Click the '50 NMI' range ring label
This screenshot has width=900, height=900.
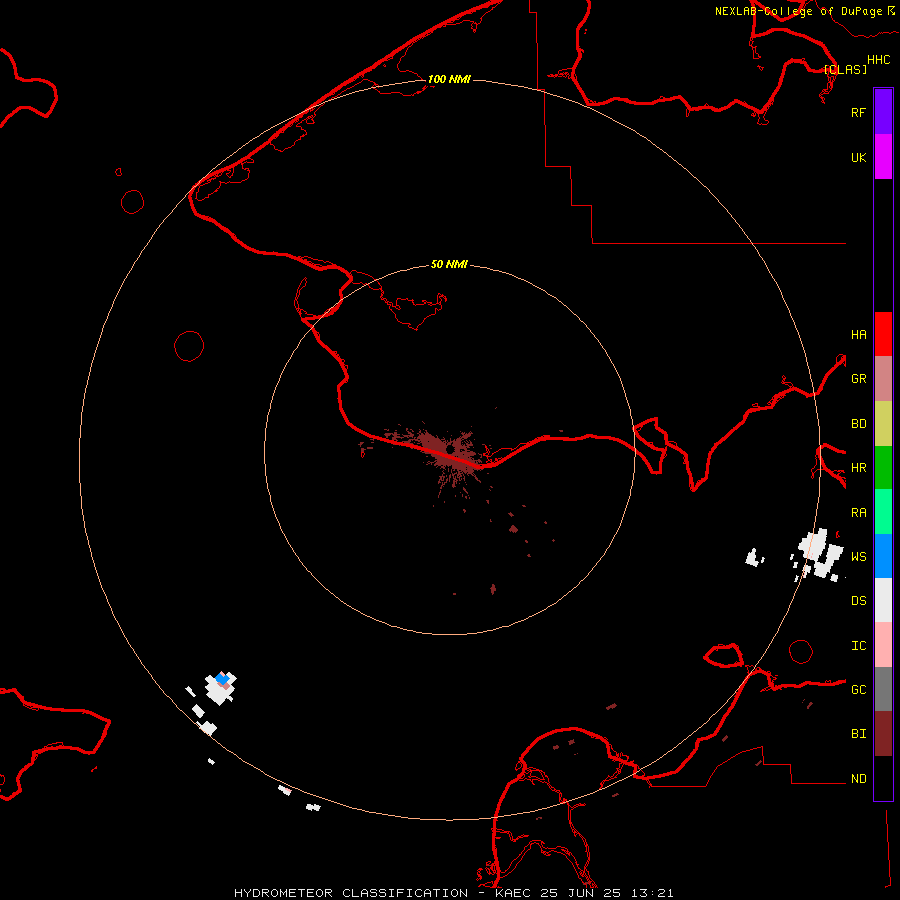click(x=449, y=264)
